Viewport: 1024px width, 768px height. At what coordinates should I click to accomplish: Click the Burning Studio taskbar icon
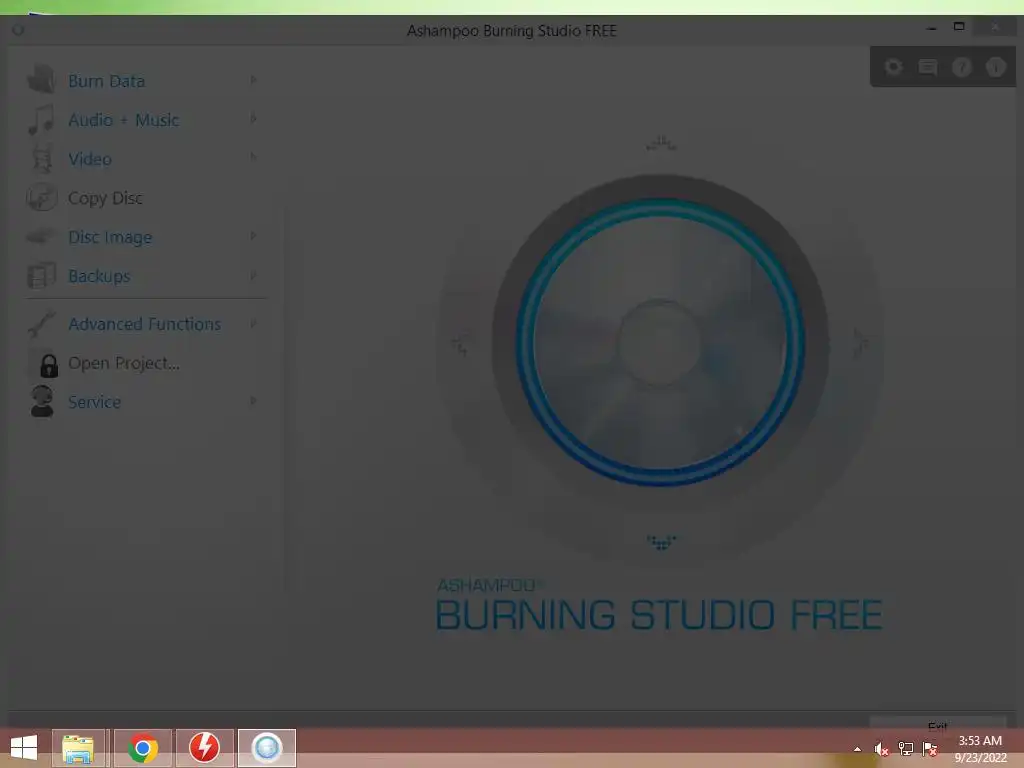coord(266,748)
